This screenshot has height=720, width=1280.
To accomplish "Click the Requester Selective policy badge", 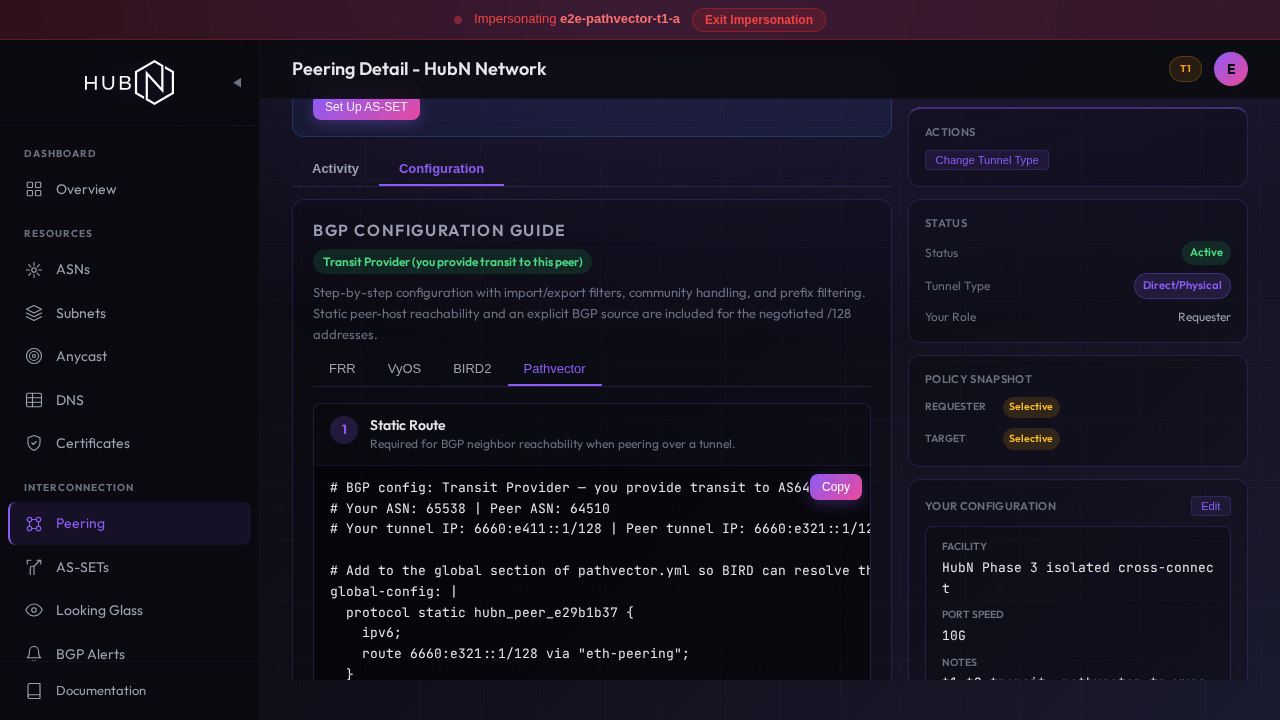I will (1031, 407).
